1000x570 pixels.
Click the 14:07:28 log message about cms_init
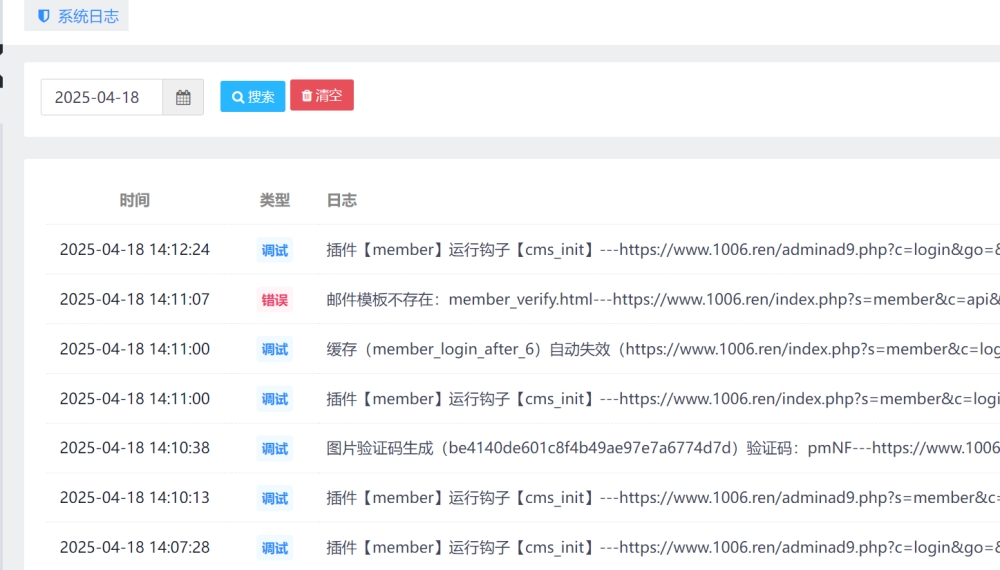point(663,547)
